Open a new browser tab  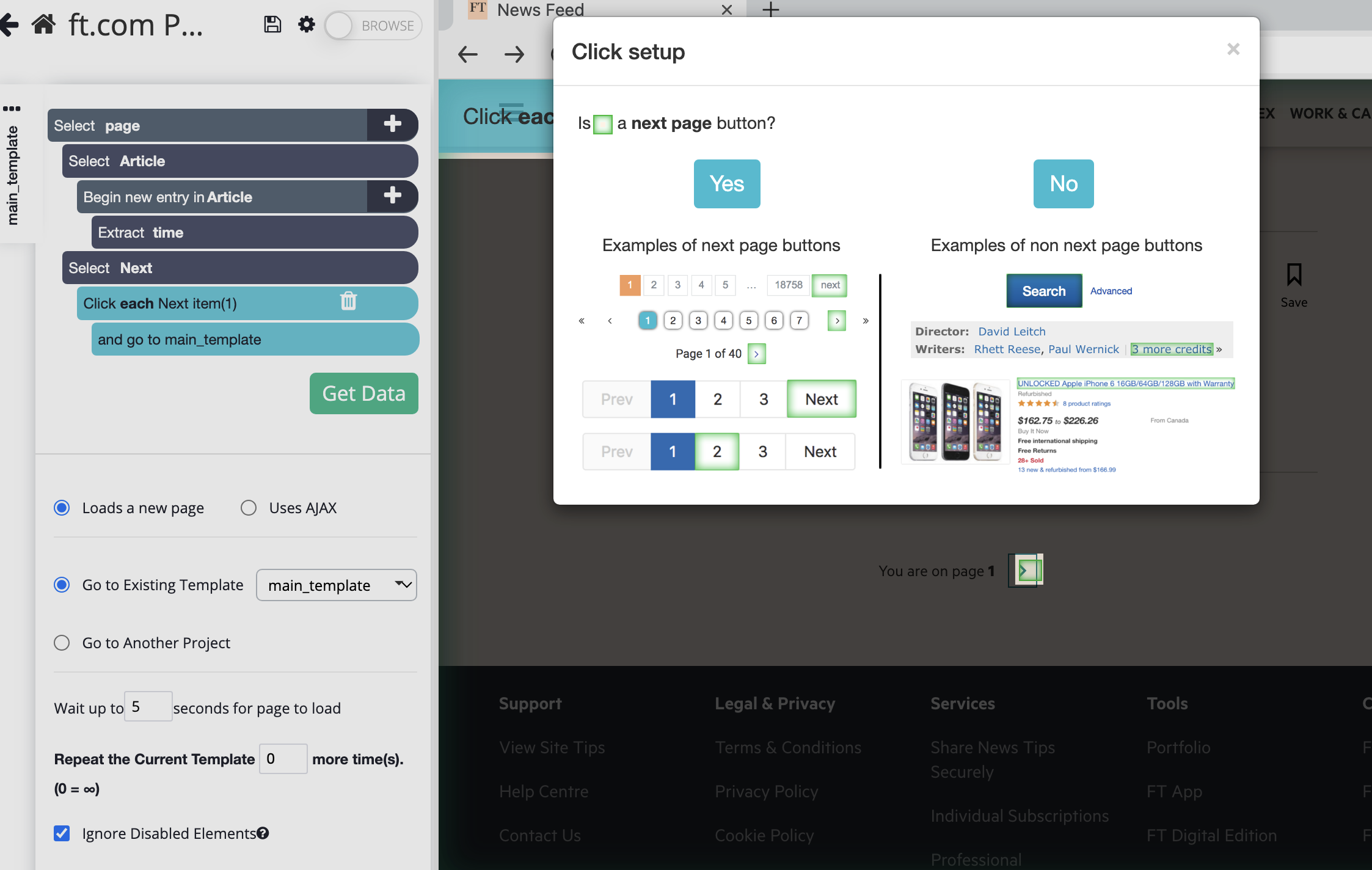point(771,10)
